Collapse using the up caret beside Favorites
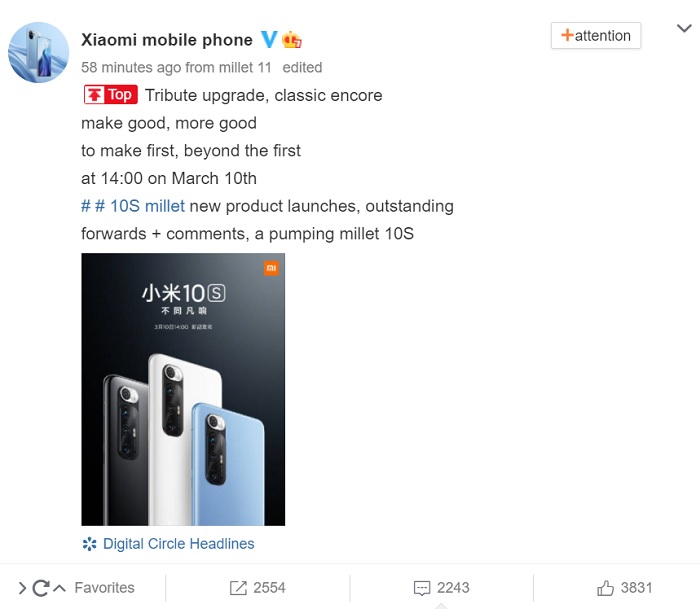 click(59, 588)
